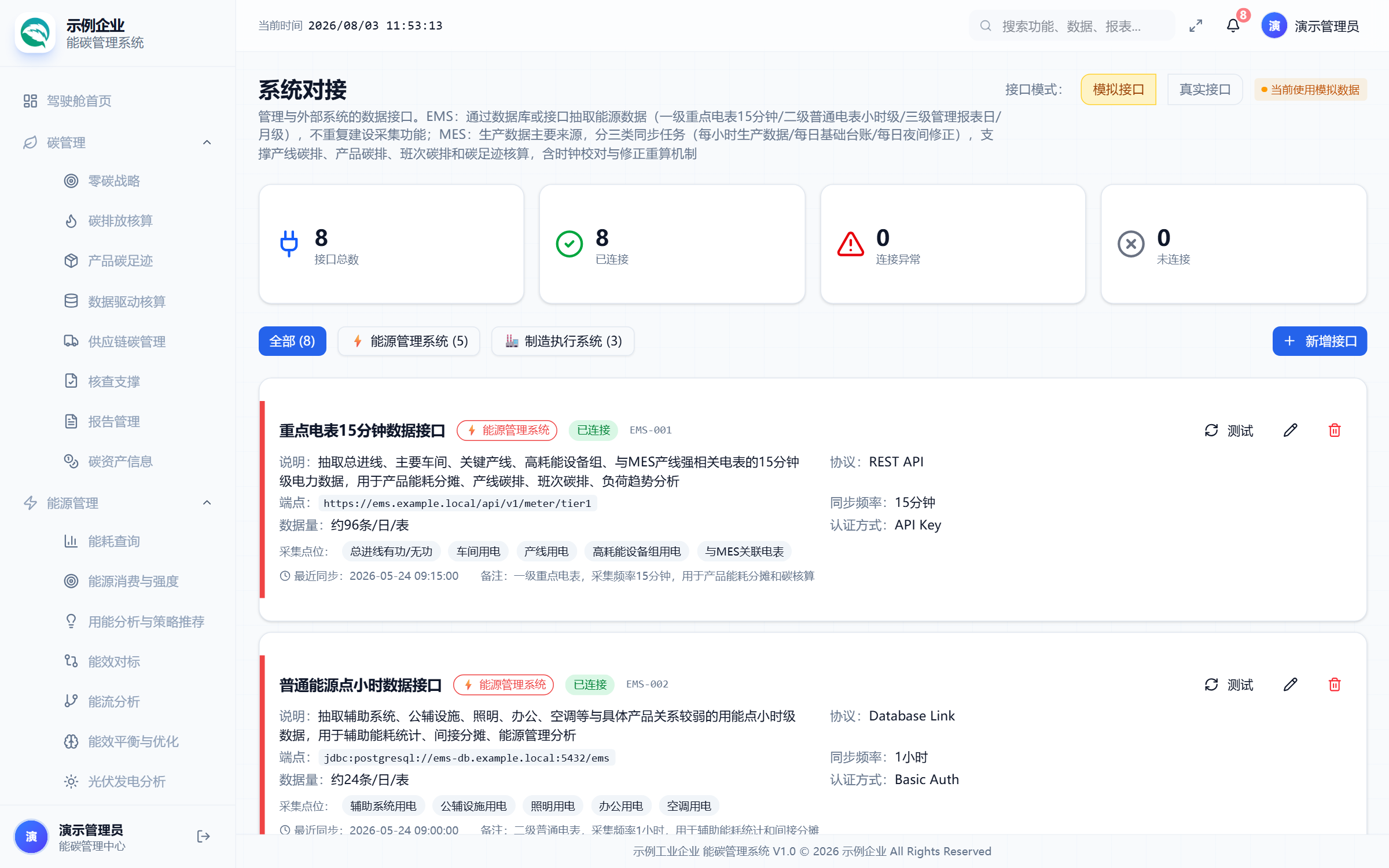Open 能效平衡与优化 page
The height and width of the screenshot is (868, 1389).
pos(133,741)
